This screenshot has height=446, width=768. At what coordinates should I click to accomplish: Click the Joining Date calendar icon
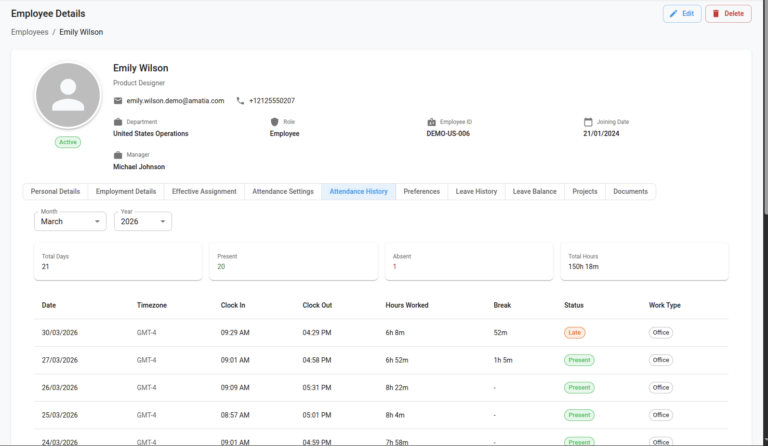tap(588, 122)
